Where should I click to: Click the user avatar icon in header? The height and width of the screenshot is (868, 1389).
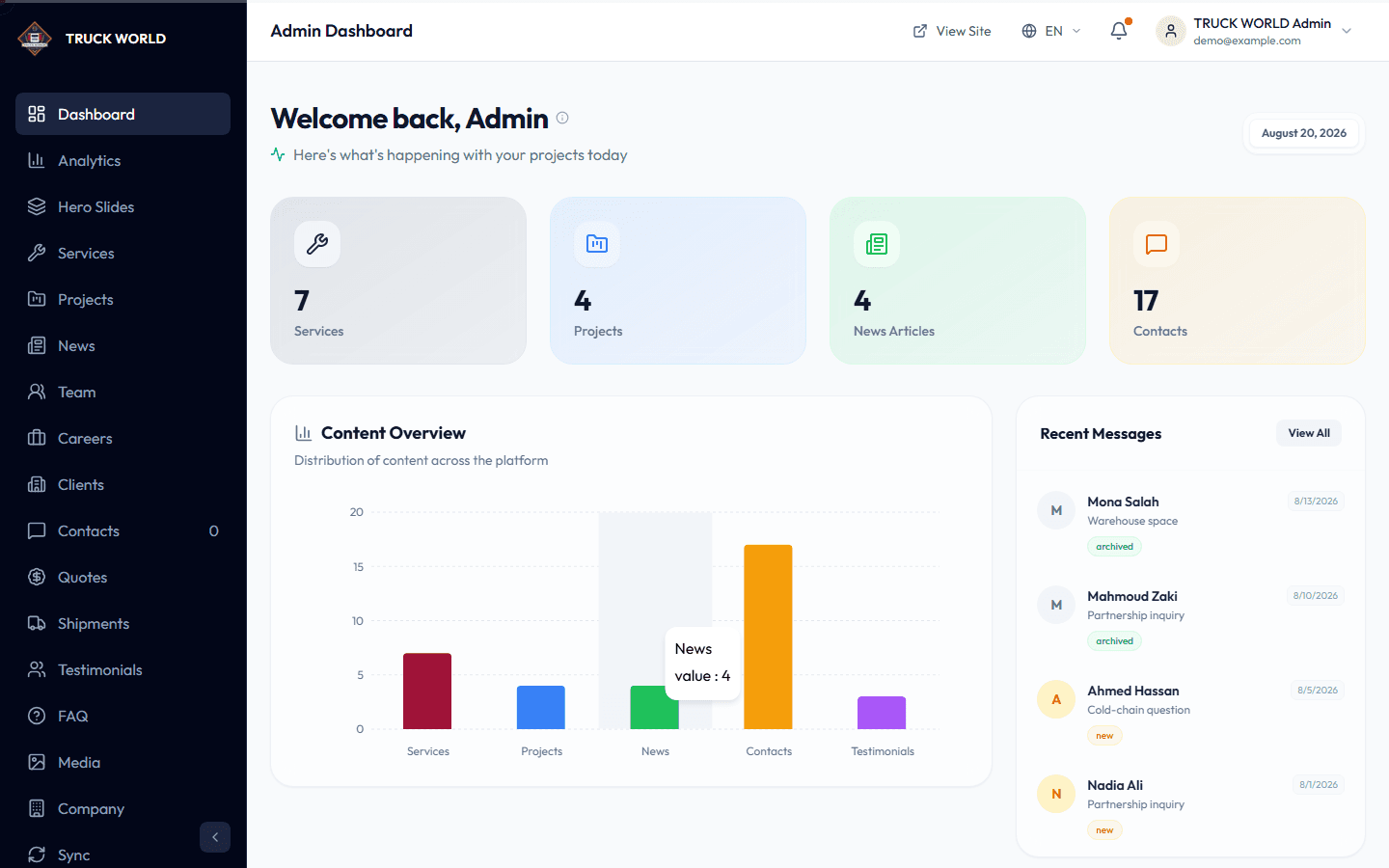click(1171, 31)
